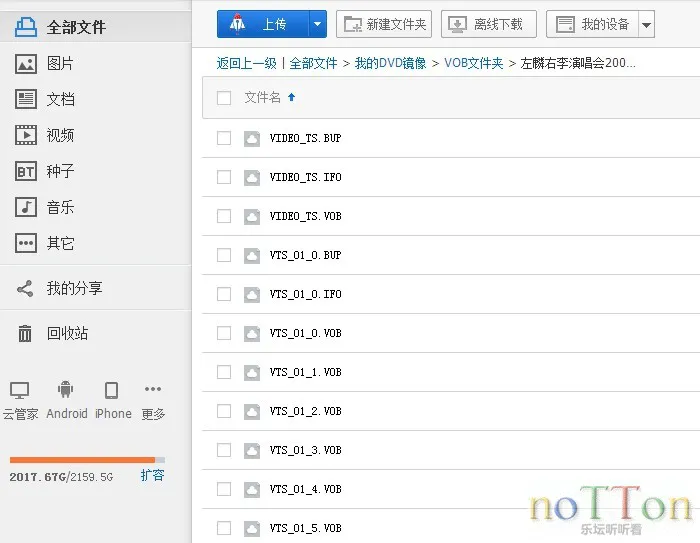
Task: Select the VTS_01_3.VOB checkbox
Action: coord(224,450)
